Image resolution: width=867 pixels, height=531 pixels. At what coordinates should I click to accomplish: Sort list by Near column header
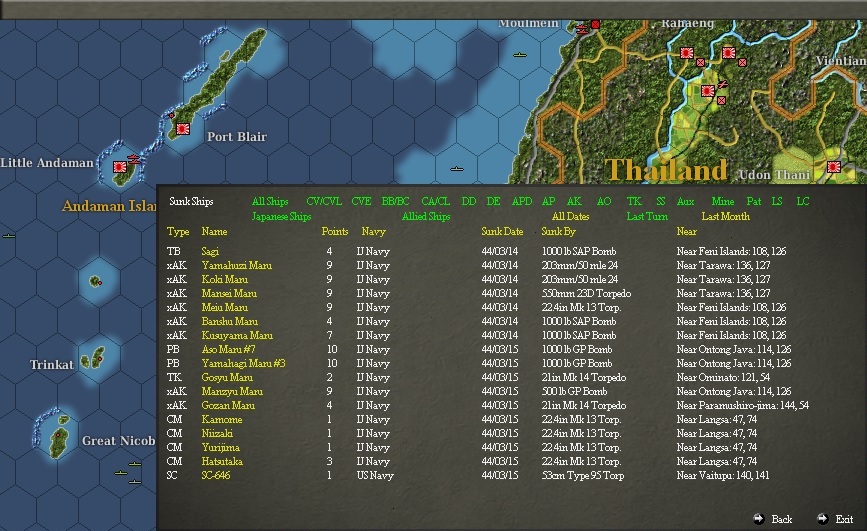pos(686,231)
